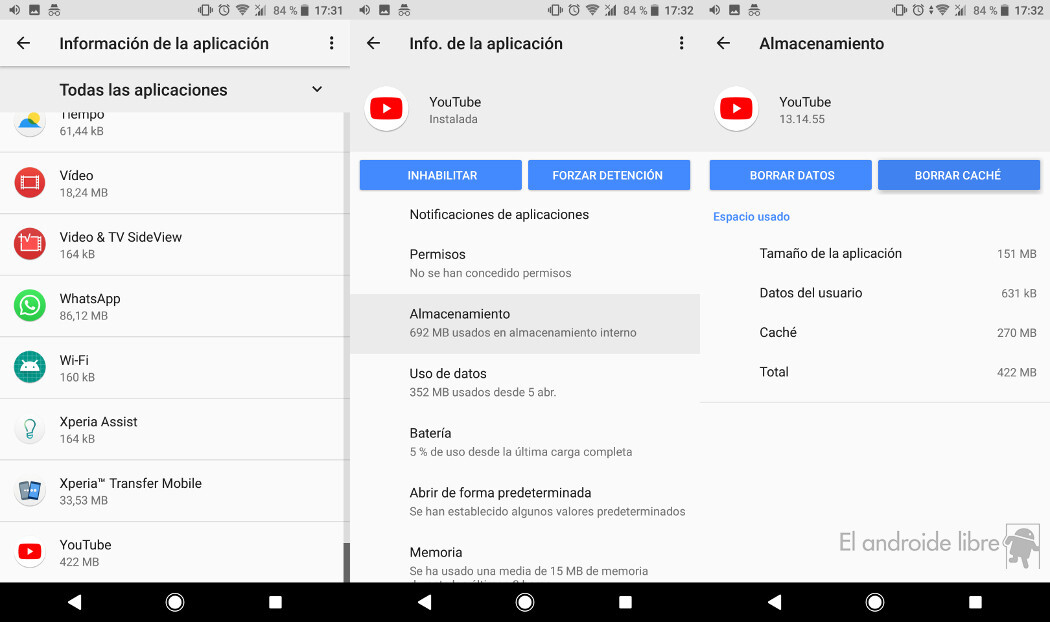This screenshot has height=622, width=1050.
Task: Go back from Info. de la aplicación screen
Action: [374, 44]
